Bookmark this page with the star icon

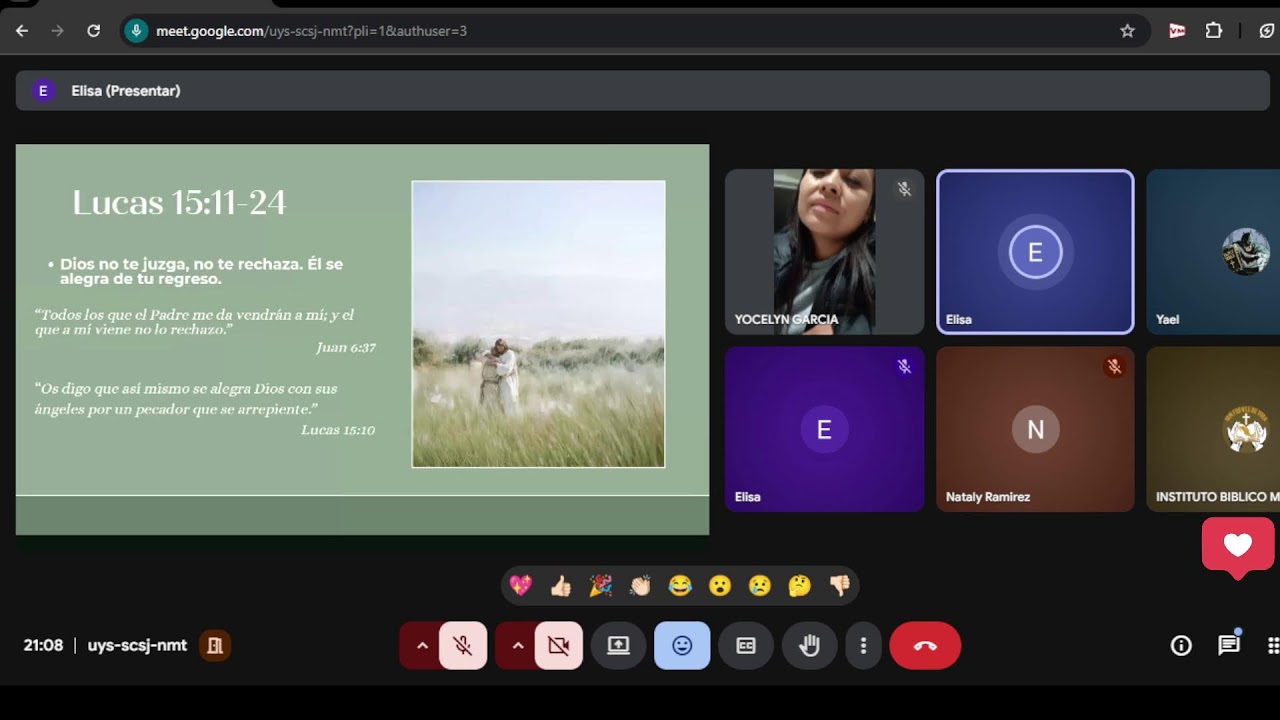click(1128, 31)
